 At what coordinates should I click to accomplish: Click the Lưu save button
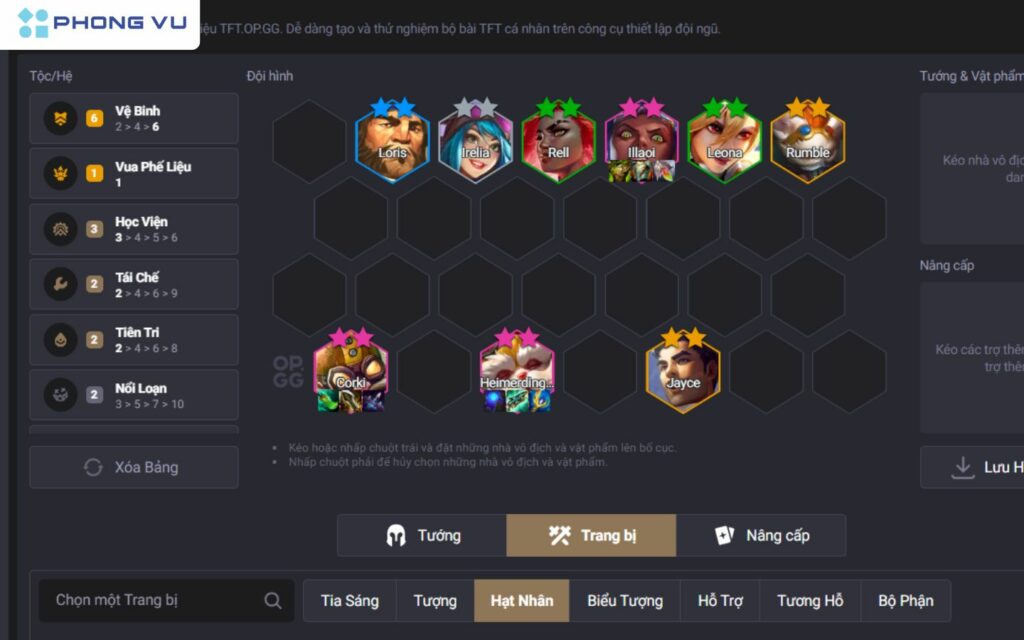point(972,467)
